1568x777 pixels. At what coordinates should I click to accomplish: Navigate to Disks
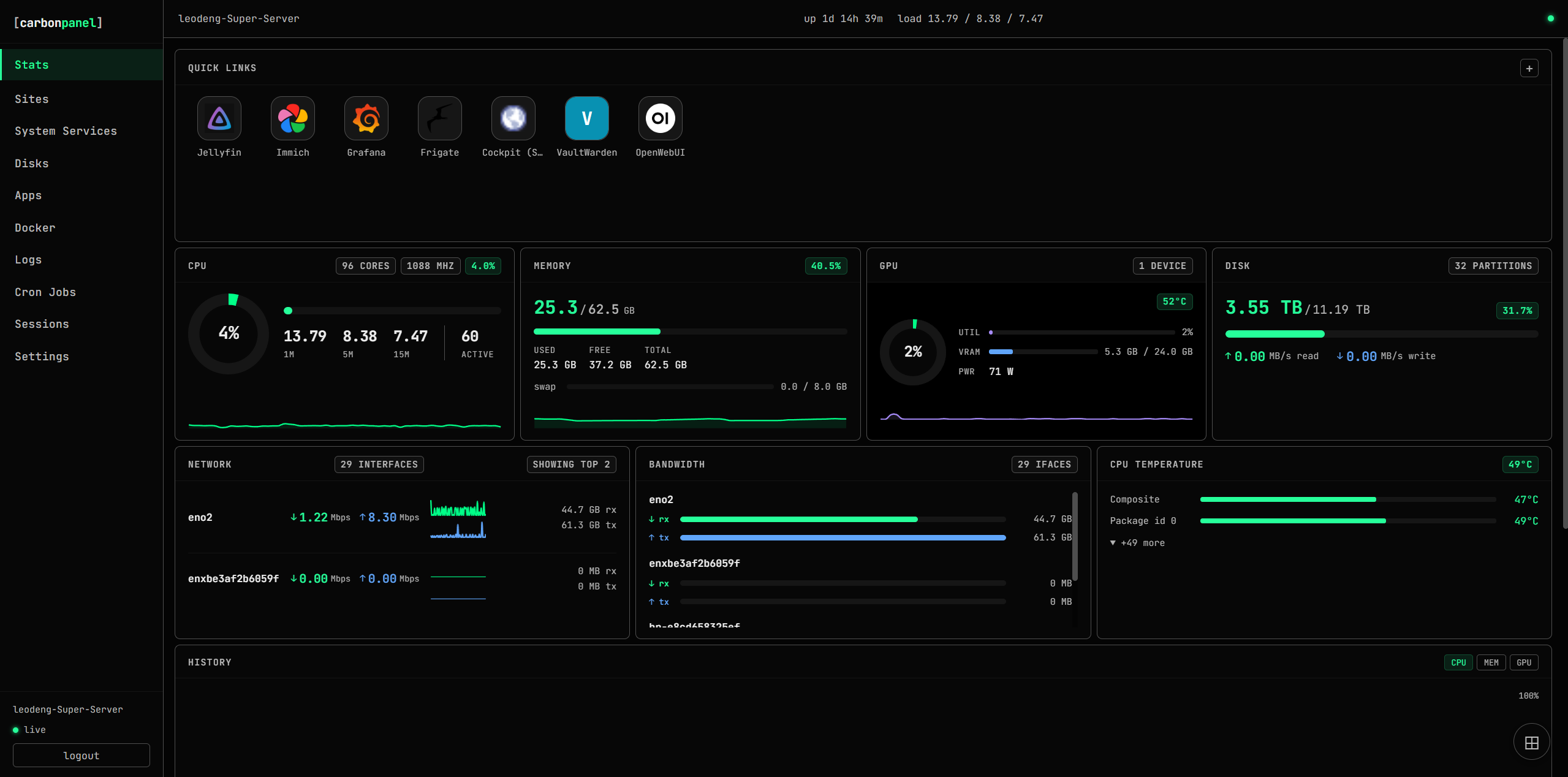(x=81, y=164)
